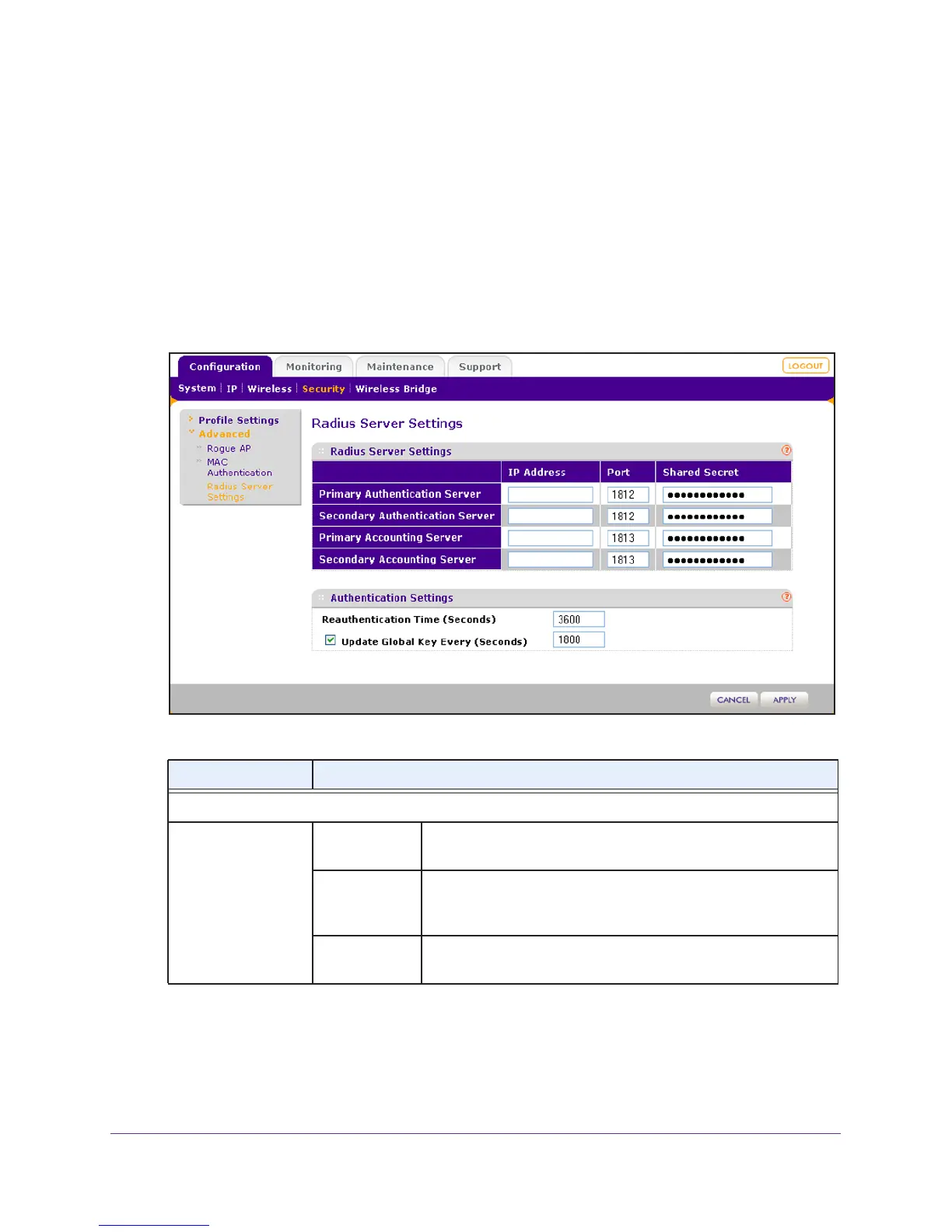
Task: Switch to the Maintenance tab
Action: click(x=400, y=366)
